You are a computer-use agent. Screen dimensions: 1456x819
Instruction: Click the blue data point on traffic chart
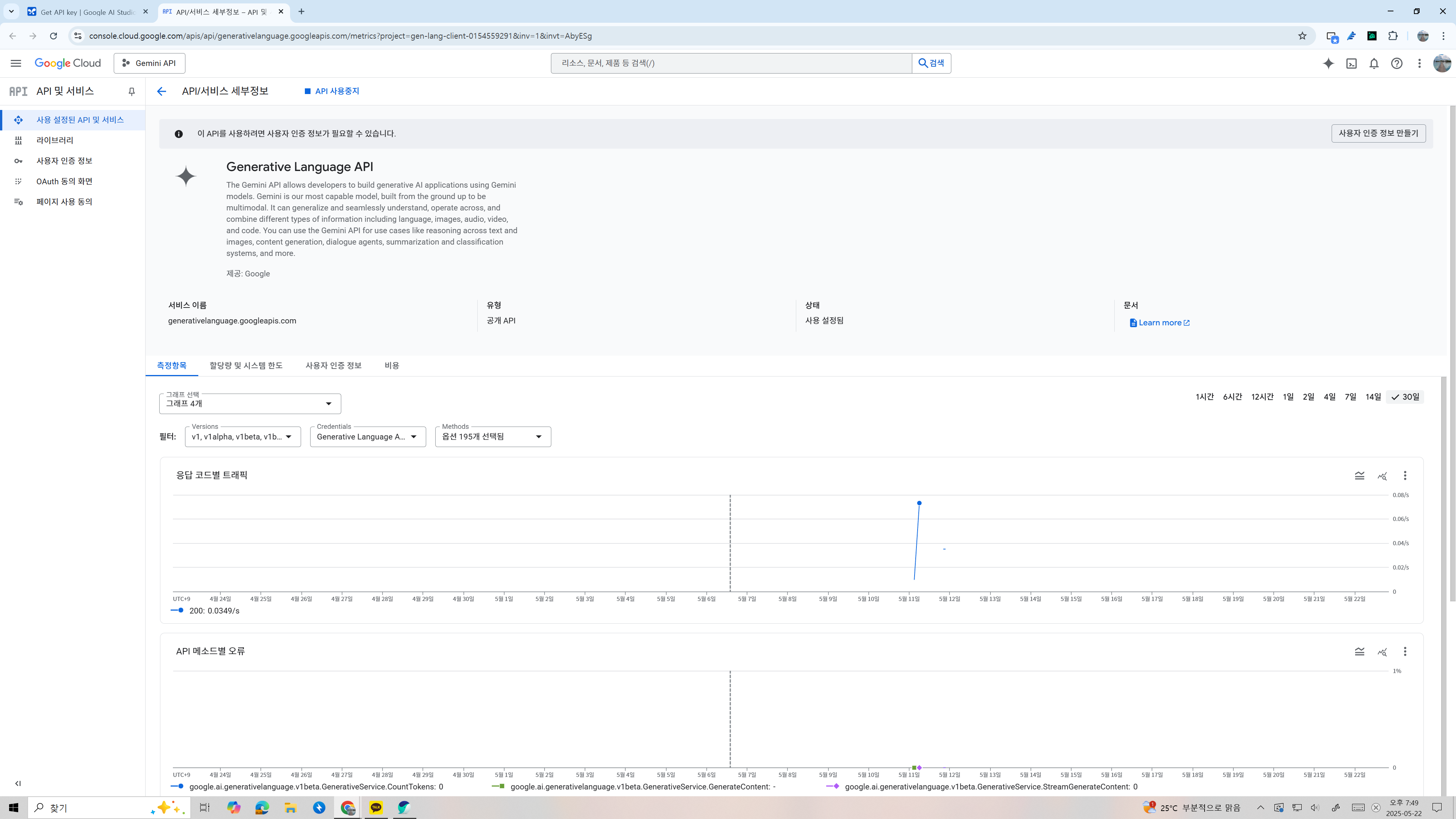[x=919, y=503]
